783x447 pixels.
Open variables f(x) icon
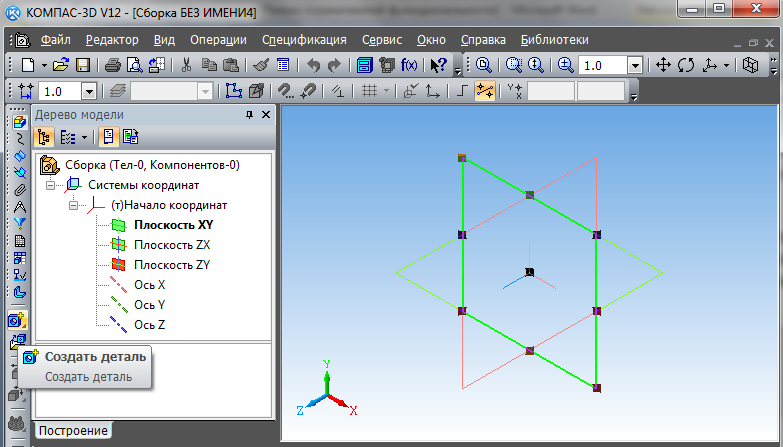409,65
